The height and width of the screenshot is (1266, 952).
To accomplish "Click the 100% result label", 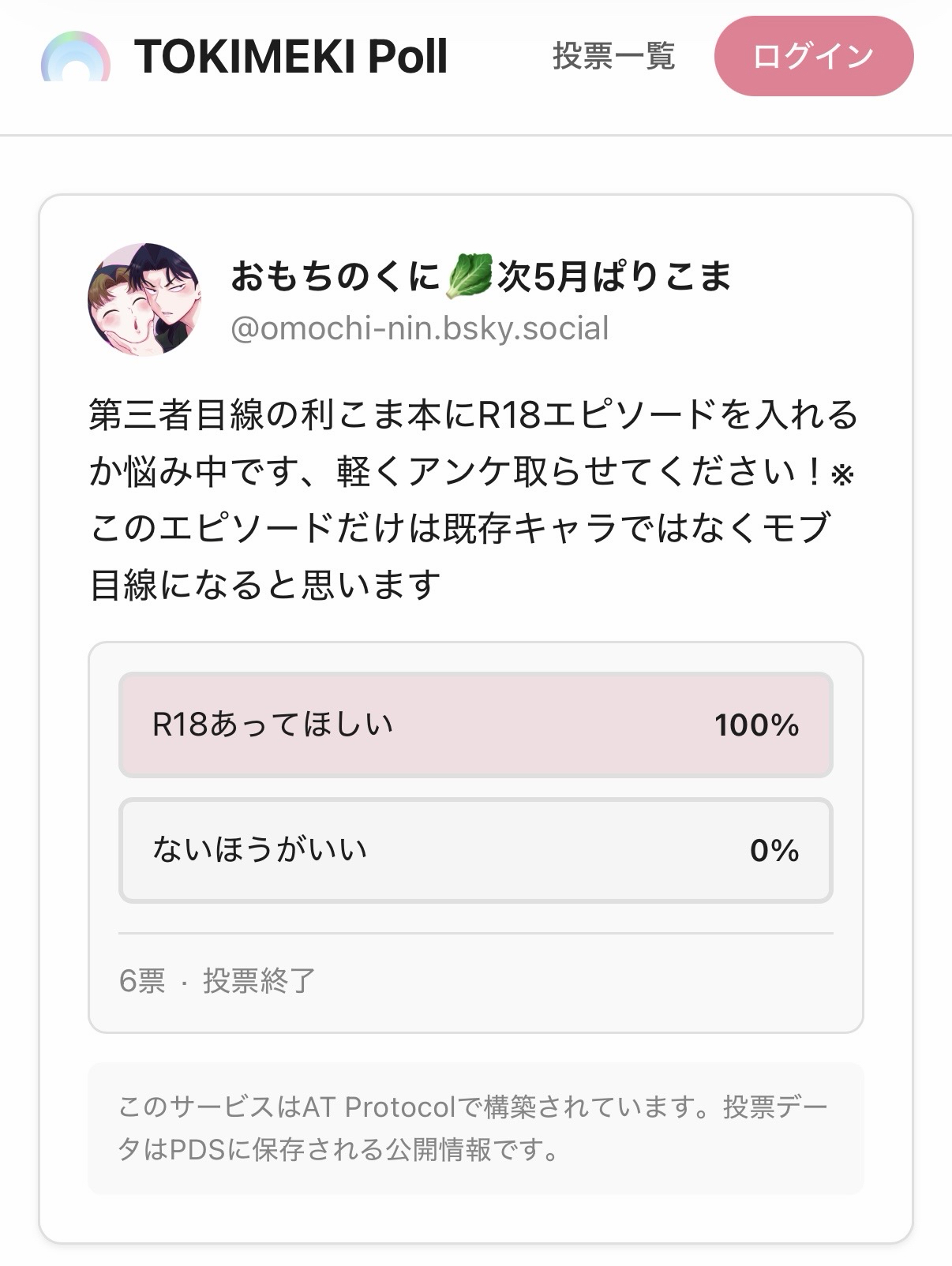I will point(756,725).
